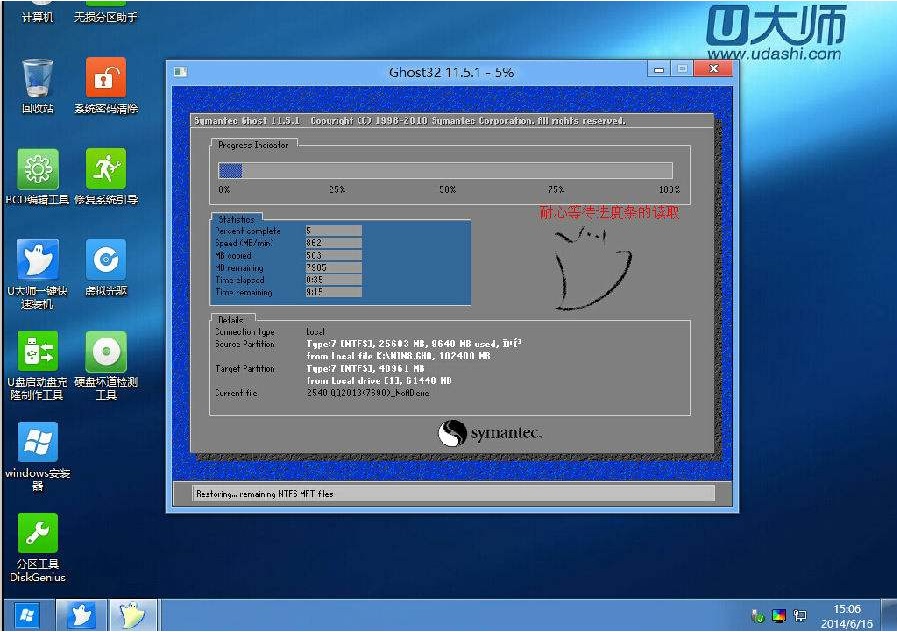The height and width of the screenshot is (632, 897).
Task: Launch the 分区工具 DiskGenius wrench icon
Action: pos(38,533)
